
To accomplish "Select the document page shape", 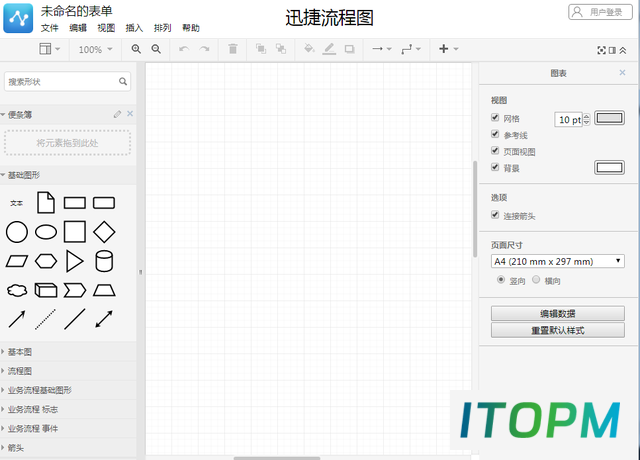I will [x=46, y=202].
